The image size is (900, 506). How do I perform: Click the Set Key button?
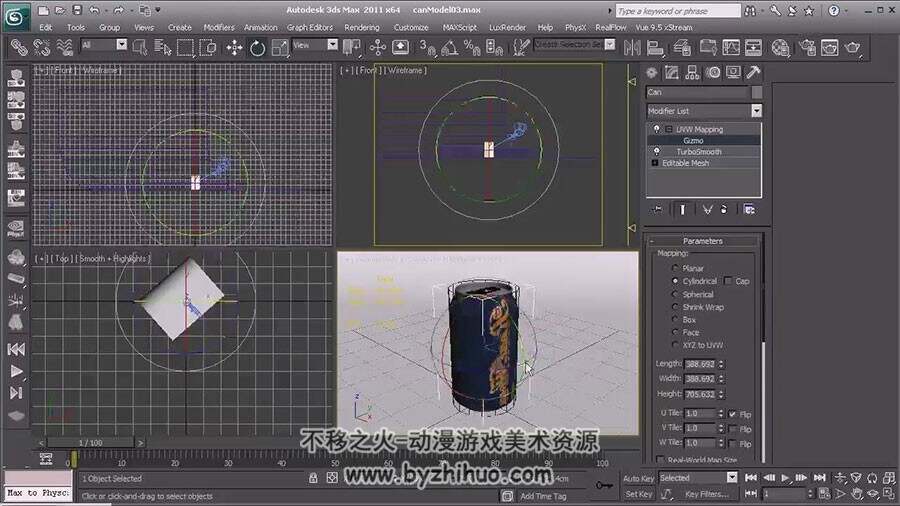click(x=639, y=493)
